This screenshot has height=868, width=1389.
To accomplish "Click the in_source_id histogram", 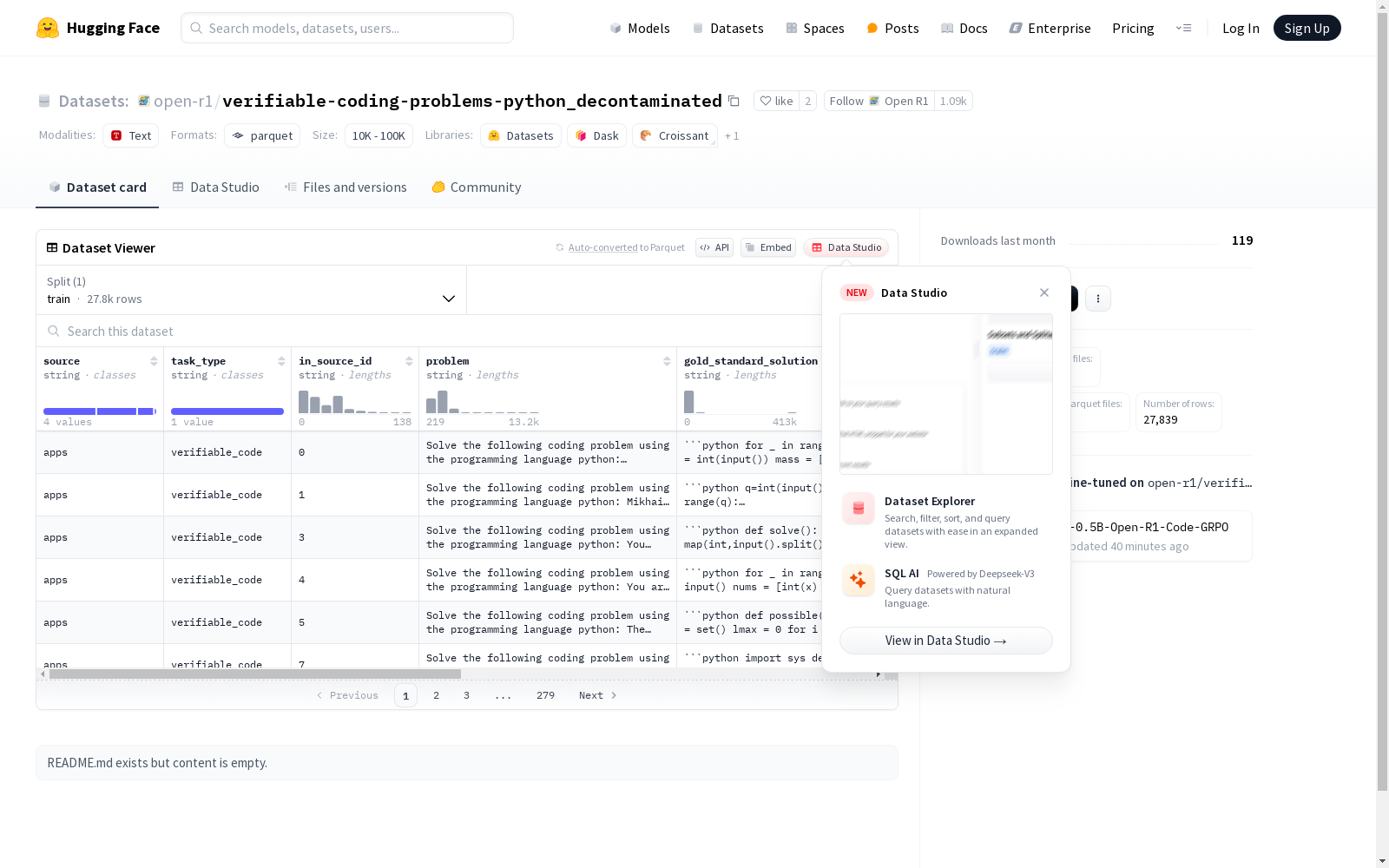I will tap(355, 402).
